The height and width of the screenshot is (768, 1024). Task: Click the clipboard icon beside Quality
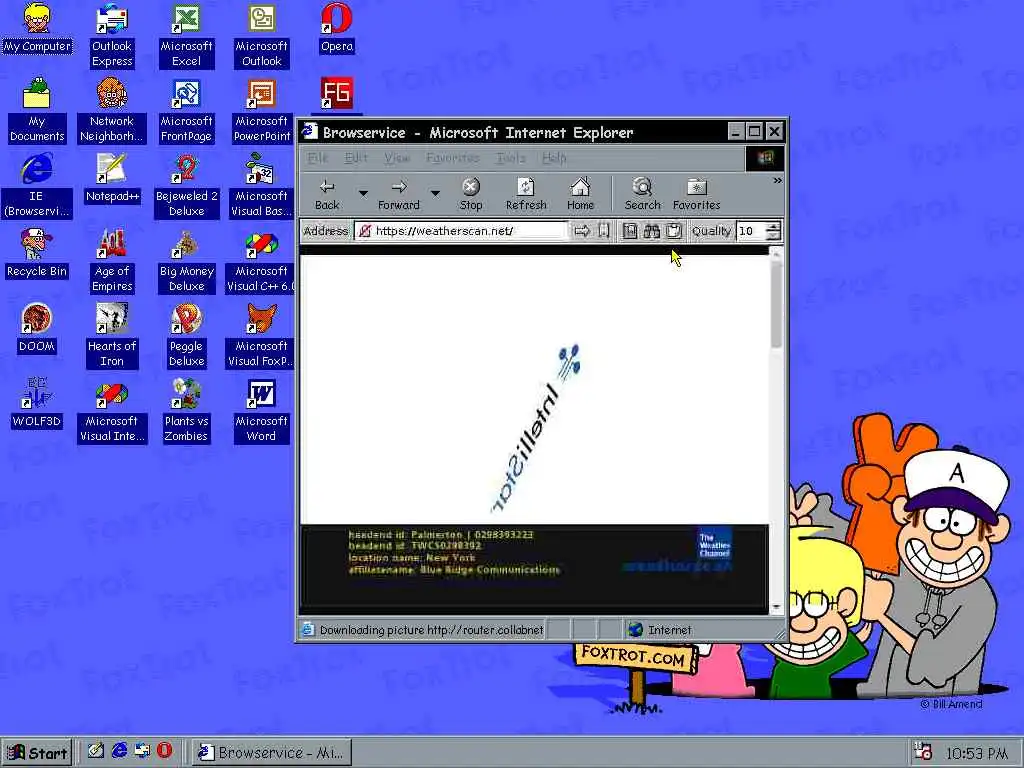[x=674, y=231]
